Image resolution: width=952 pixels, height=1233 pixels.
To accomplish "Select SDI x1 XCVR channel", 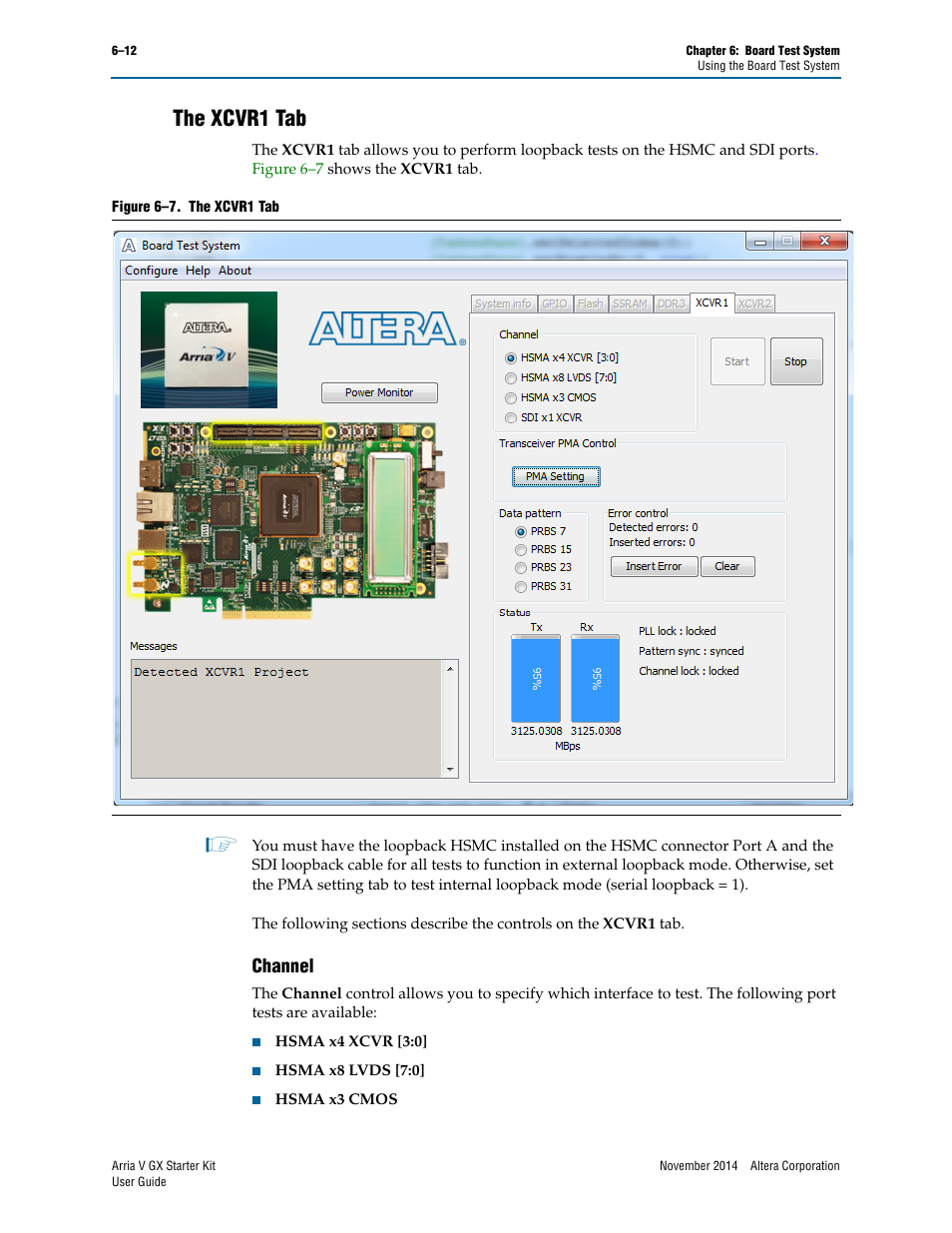I will pos(510,418).
